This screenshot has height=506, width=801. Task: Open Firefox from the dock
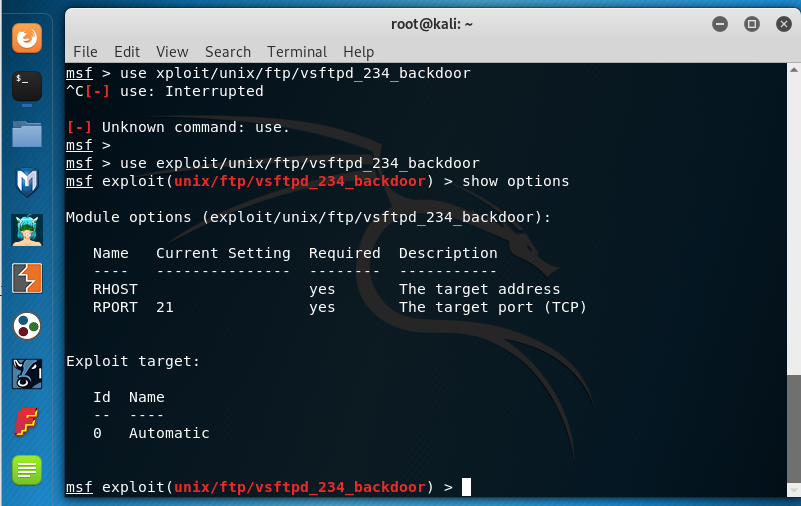point(27,38)
